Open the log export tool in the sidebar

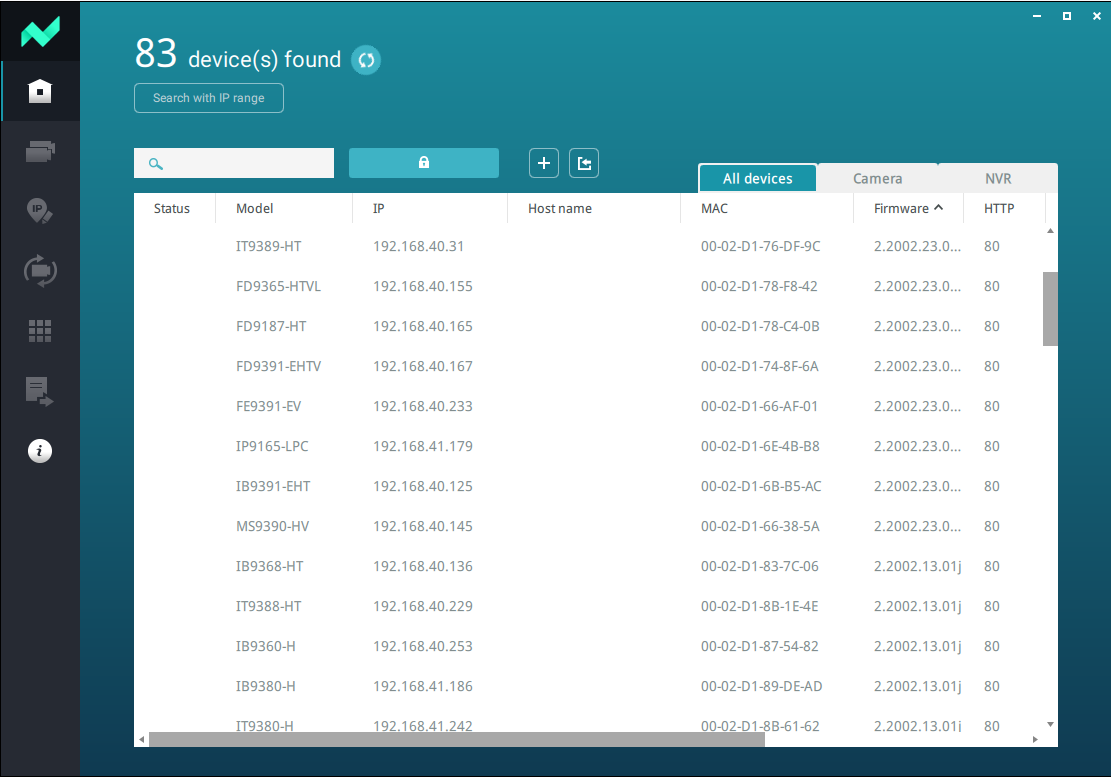(40, 390)
